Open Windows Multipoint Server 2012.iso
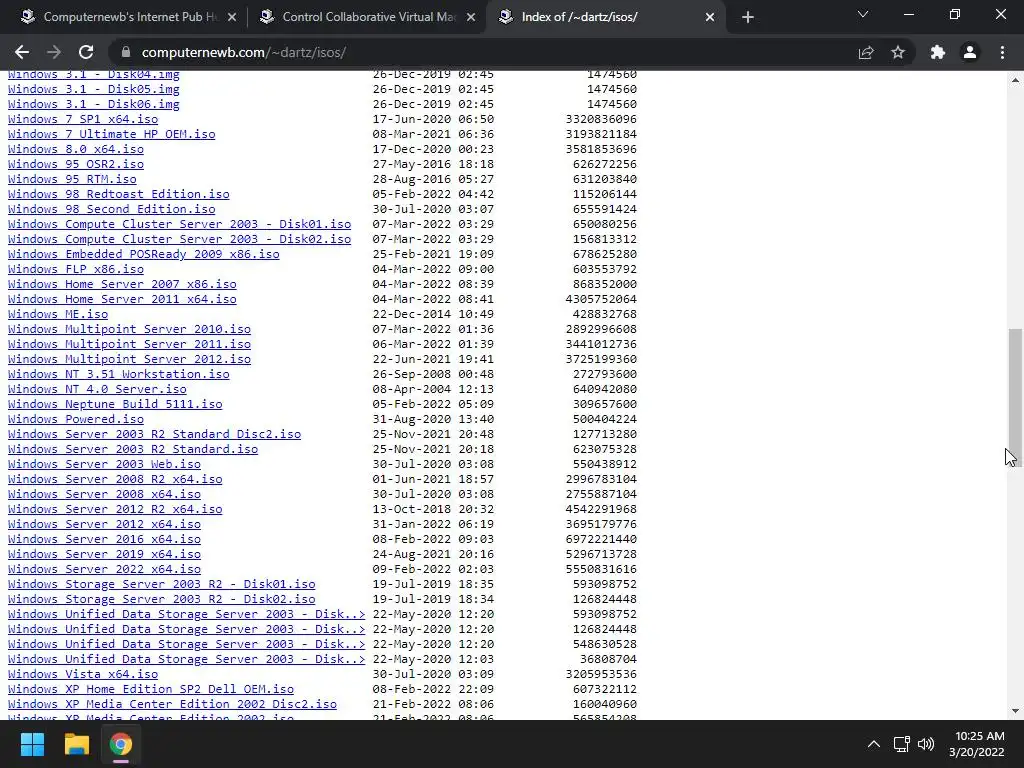The image size is (1024, 768). point(129,359)
